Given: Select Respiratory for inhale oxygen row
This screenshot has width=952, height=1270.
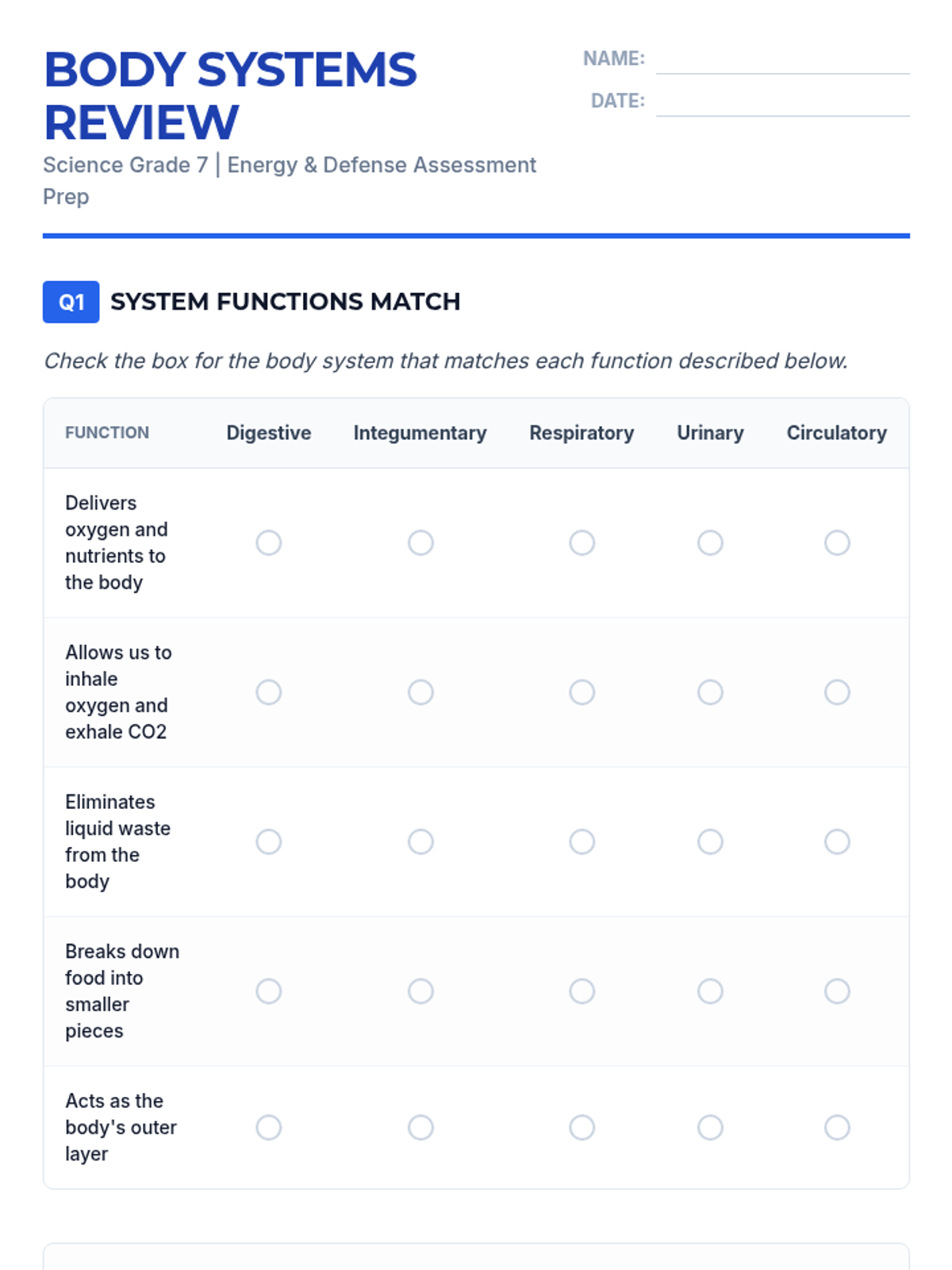Looking at the screenshot, I should coord(582,692).
